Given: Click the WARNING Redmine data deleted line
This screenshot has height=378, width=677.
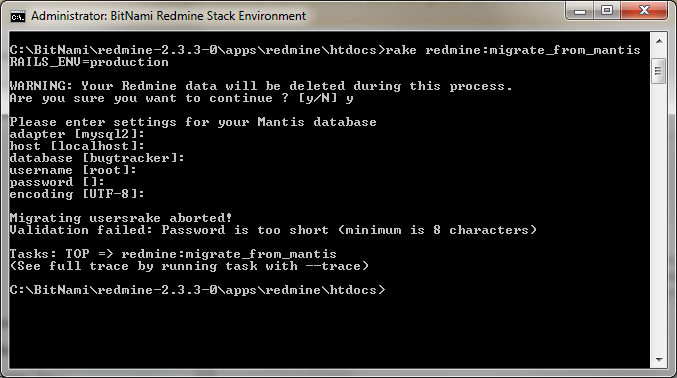Looking at the screenshot, I should (x=261, y=86).
